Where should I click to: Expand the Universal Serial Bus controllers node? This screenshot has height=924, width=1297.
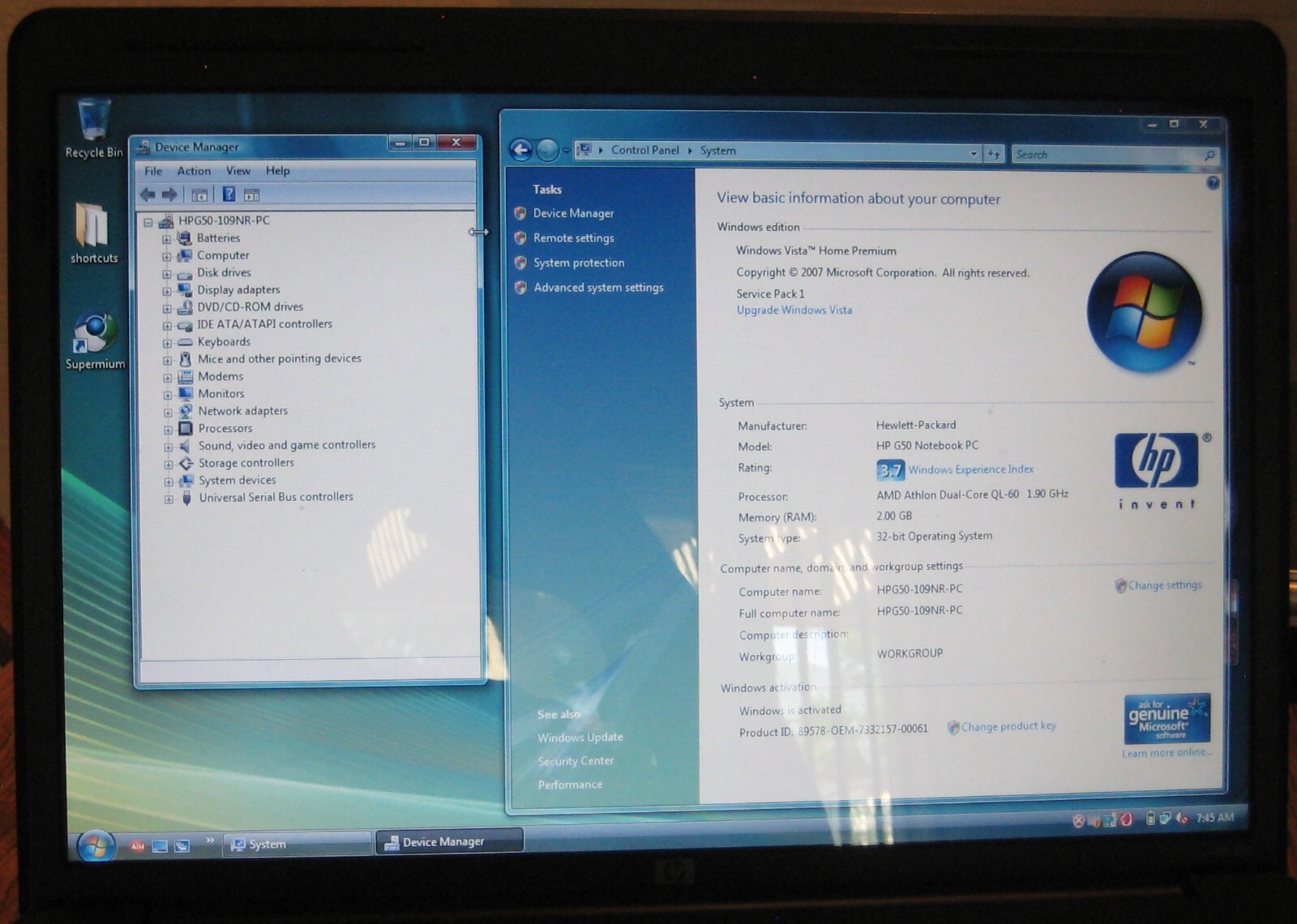(169, 499)
